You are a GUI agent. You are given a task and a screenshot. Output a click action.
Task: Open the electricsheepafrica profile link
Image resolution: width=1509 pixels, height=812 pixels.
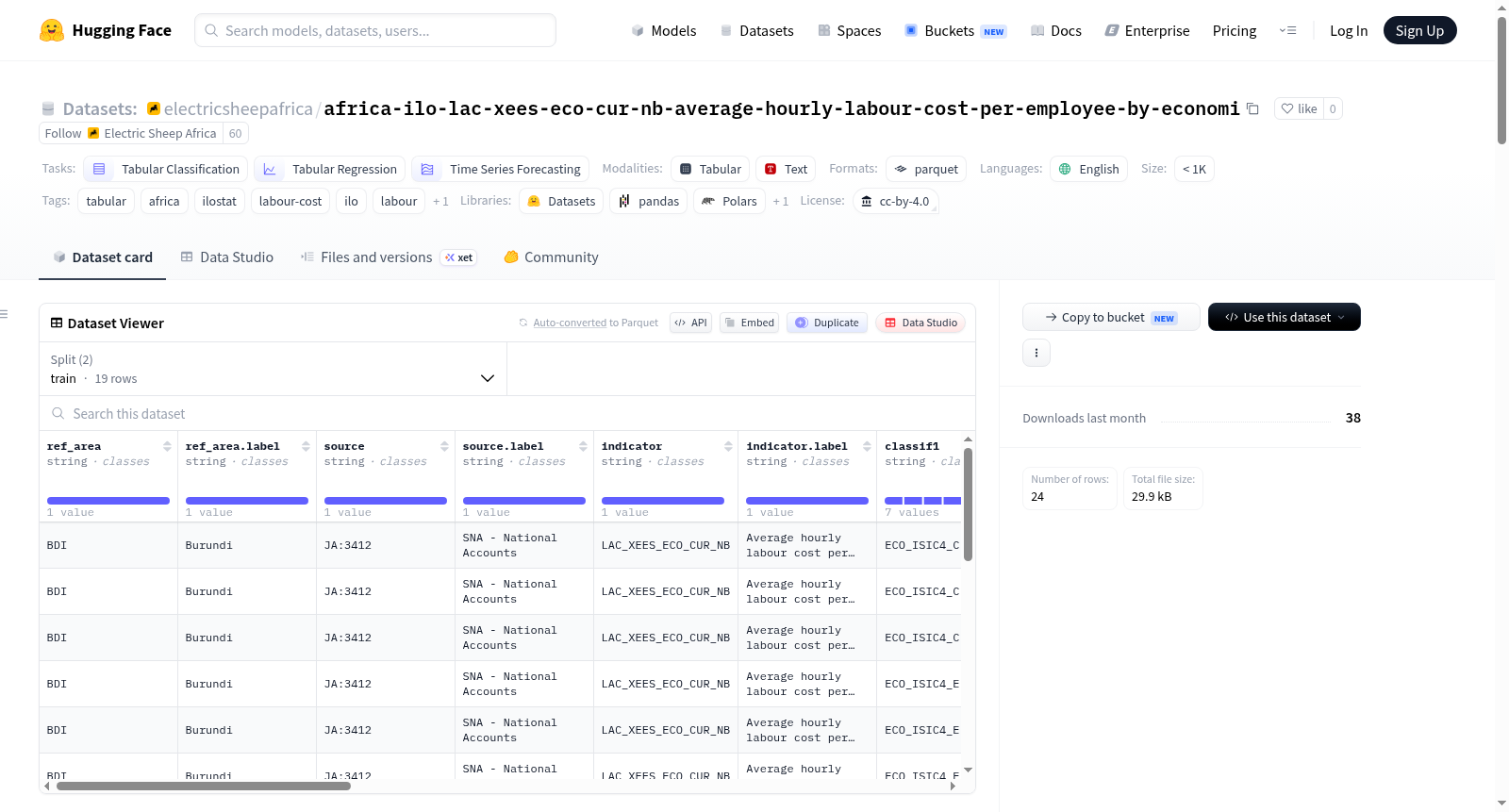point(238,108)
